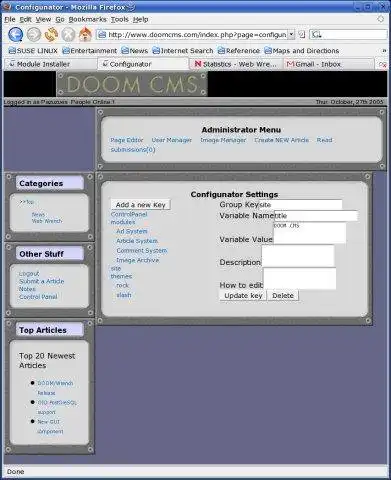Open New GUI component article link

tap(50, 426)
